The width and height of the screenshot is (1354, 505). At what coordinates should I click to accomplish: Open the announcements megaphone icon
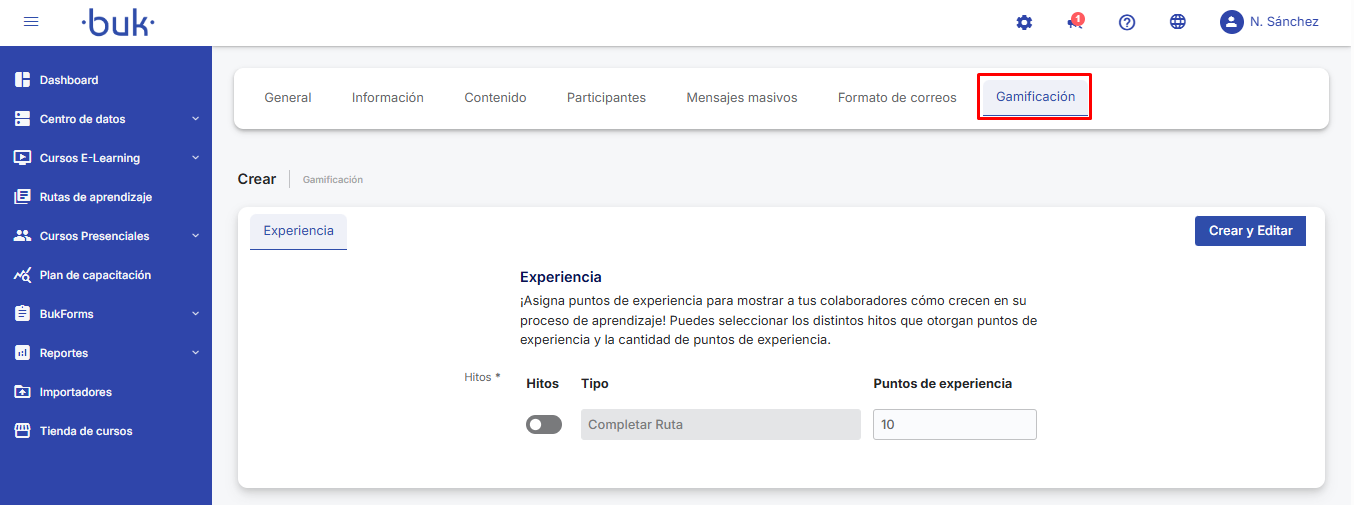click(1075, 22)
